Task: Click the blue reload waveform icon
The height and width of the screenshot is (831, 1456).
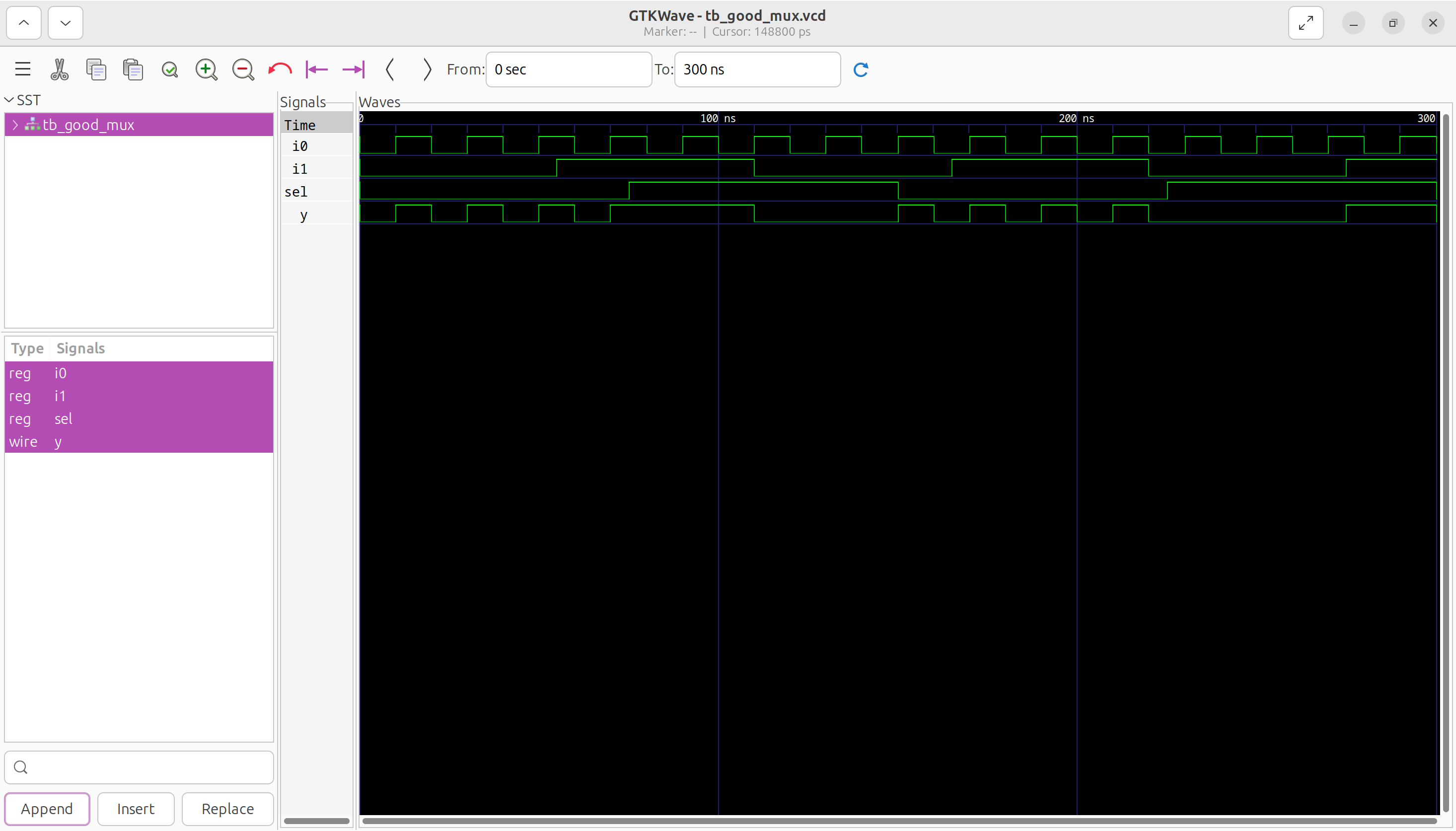Action: pos(860,69)
